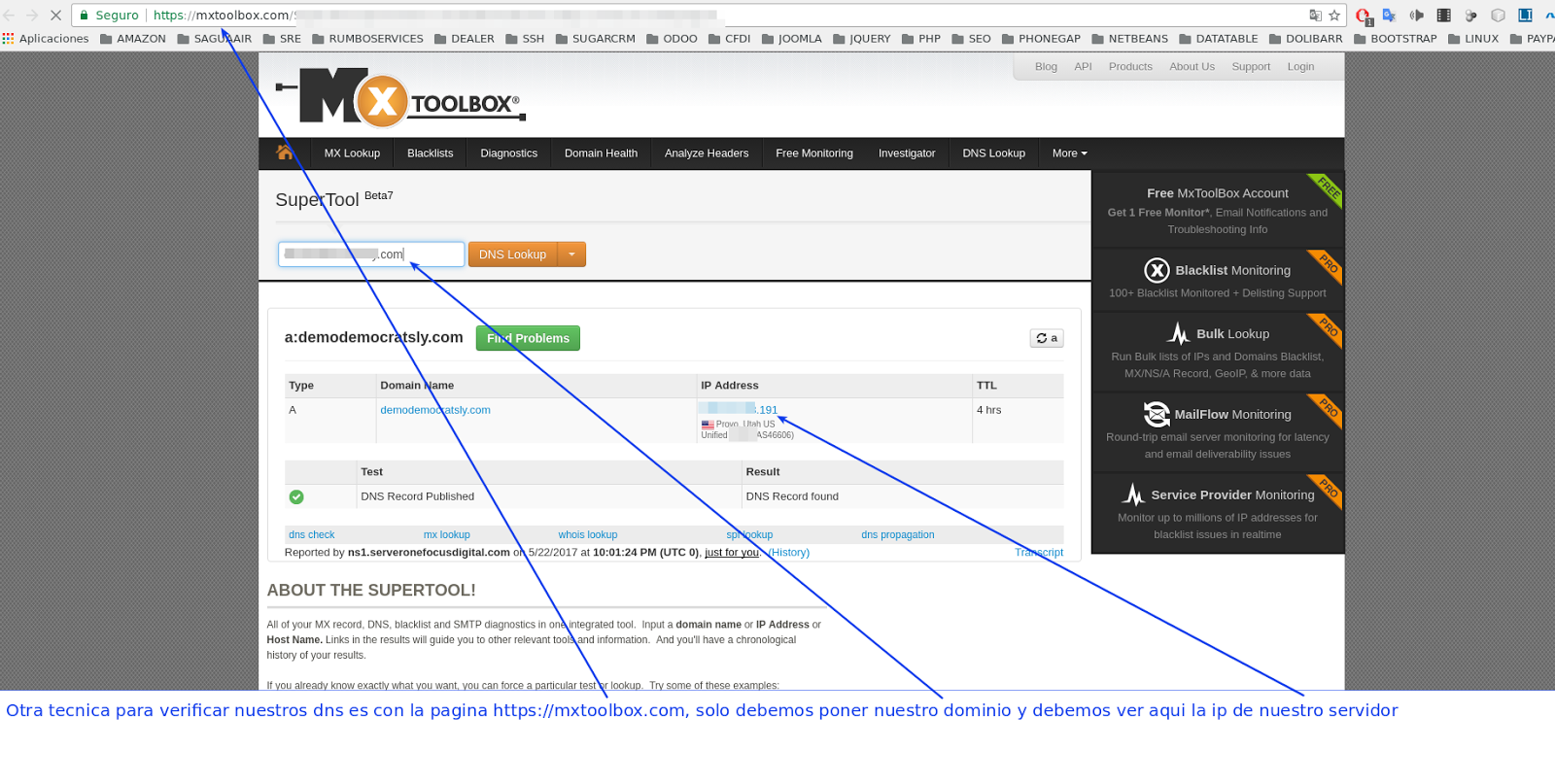The height and width of the screenshot is (784, 1555).
Task: Click the Seguro padlock security indicator
Action: tap(108, 15)
